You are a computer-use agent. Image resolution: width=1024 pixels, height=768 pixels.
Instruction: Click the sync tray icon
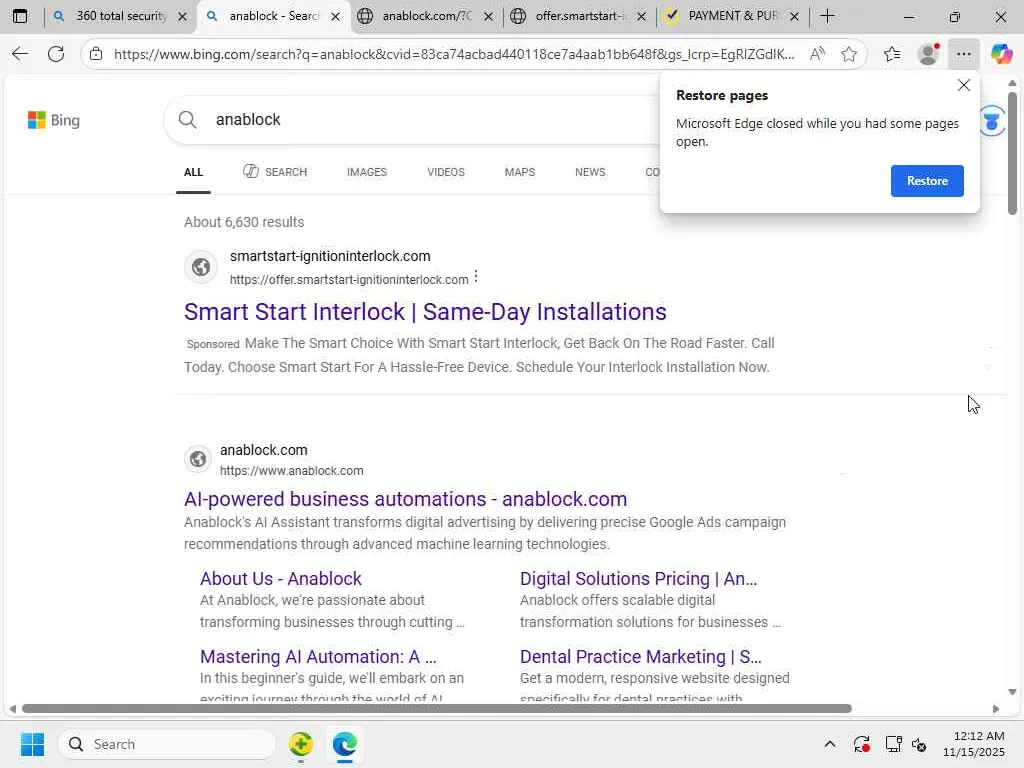tap(861, 744)
